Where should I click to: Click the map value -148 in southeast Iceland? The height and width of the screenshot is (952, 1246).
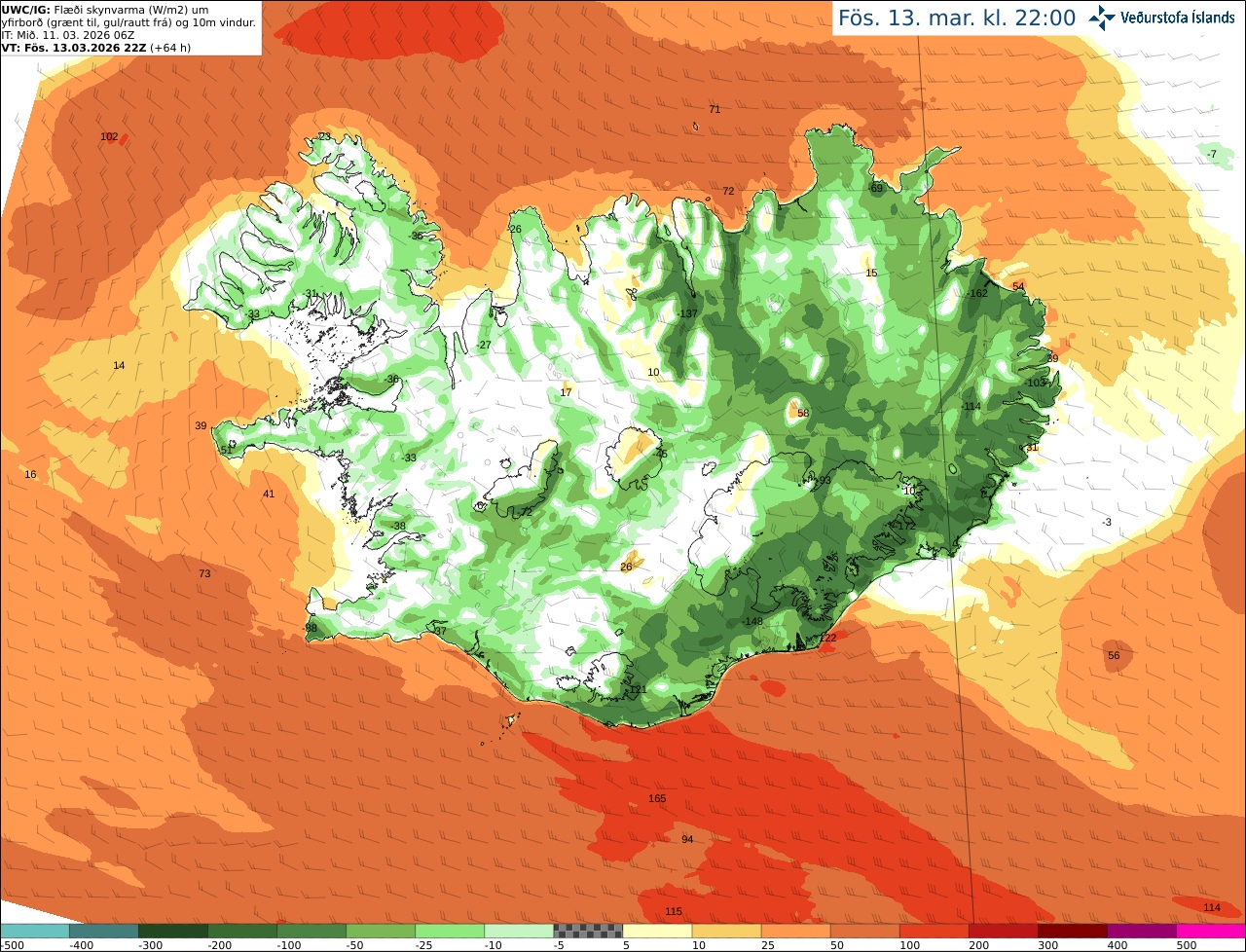pyautogui.click(x=751, y=622)
